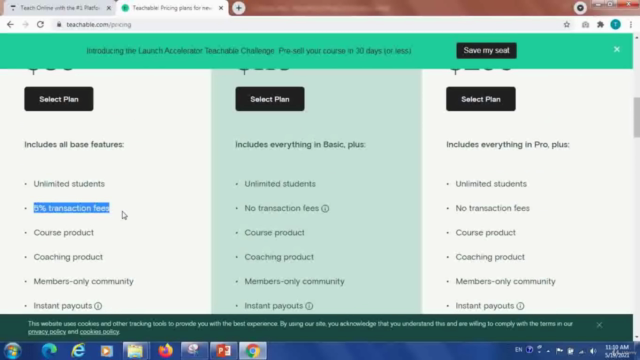This screenshot has width=640, height=360.
Task: Close the Teachable Pricing plans tab
Action: 221,8
